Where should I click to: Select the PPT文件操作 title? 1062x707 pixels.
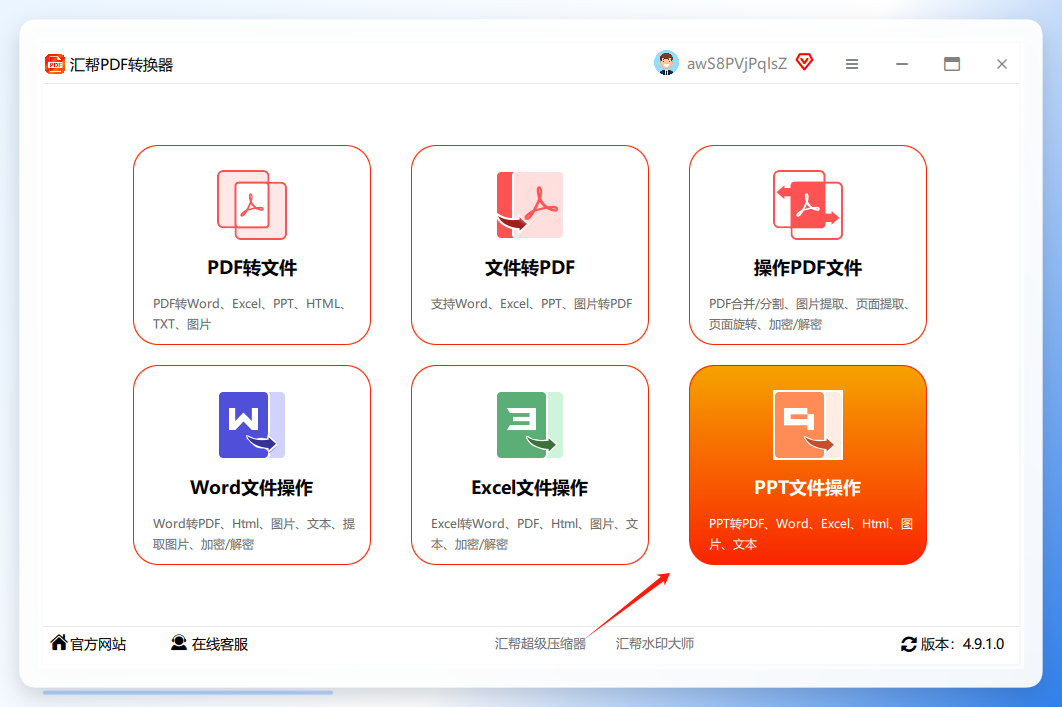click(x=808, y=488)
